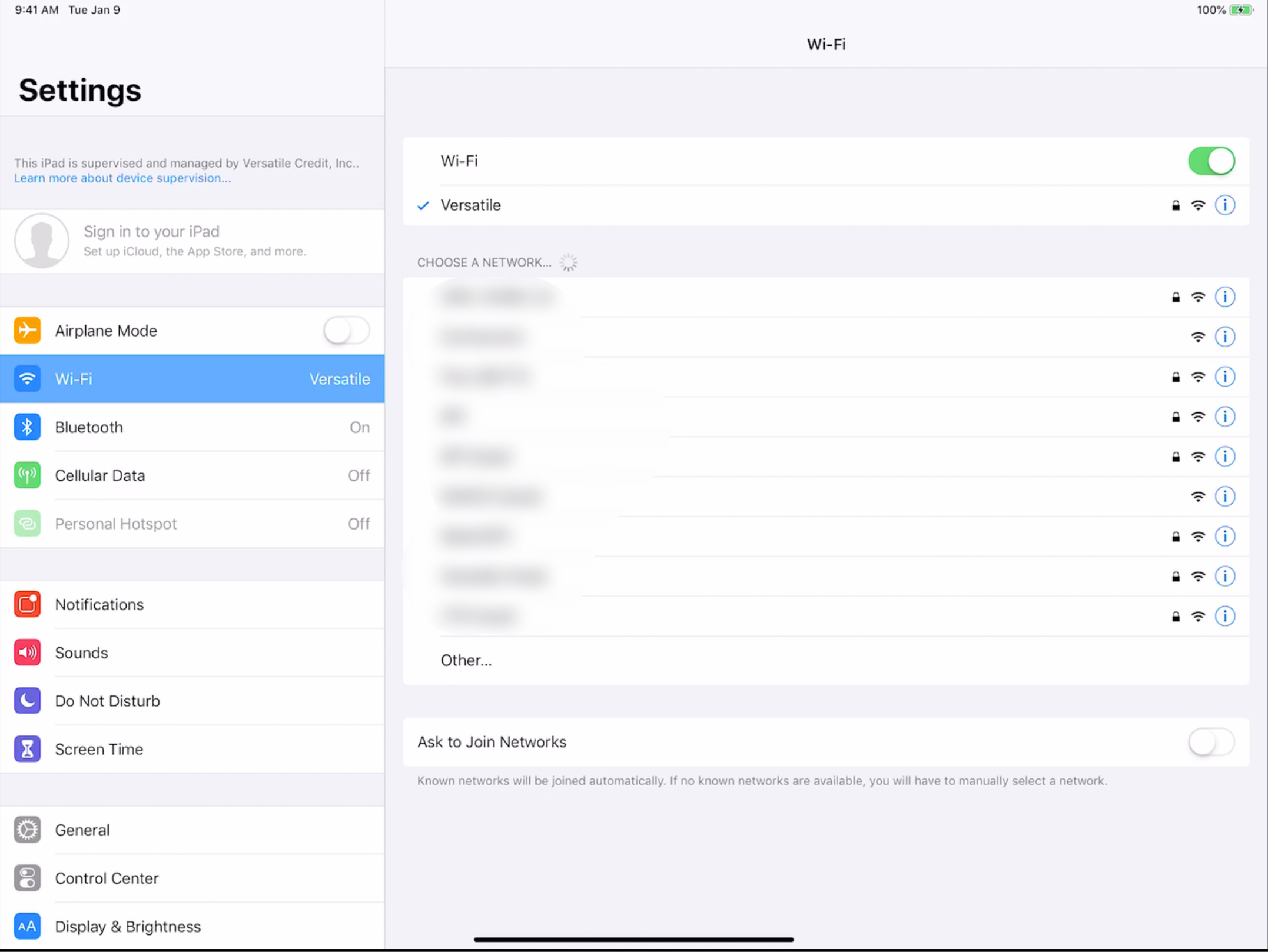The image size is (1268, 952).
Task: Open info for first listed network
Action: coord(1224,297)
